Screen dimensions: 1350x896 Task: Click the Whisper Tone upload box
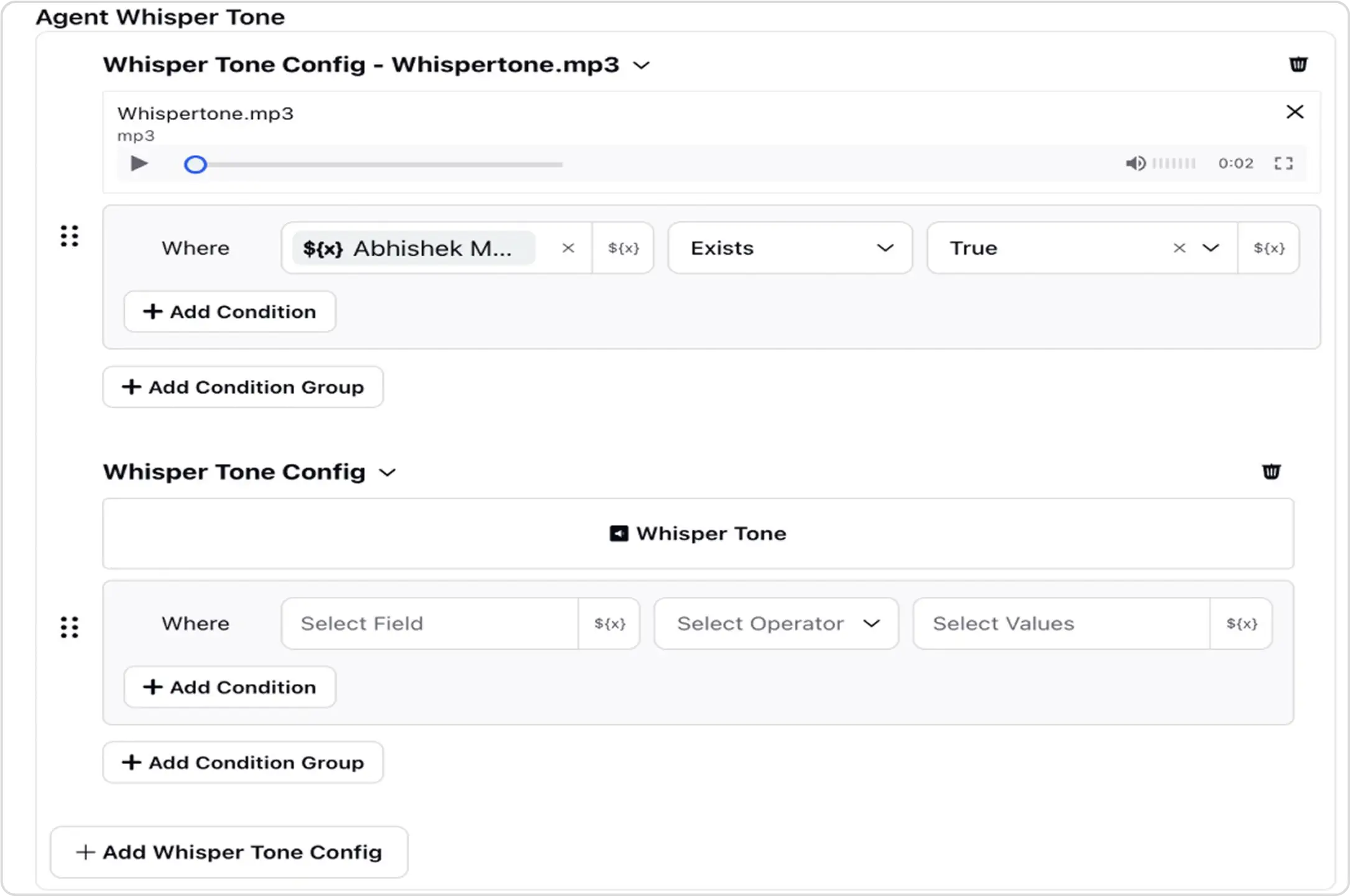click(698, 533)
